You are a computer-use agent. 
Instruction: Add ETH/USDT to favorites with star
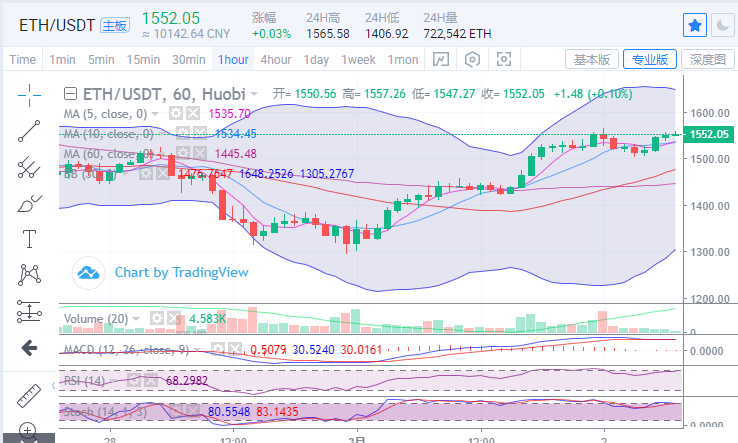[695, 25]
